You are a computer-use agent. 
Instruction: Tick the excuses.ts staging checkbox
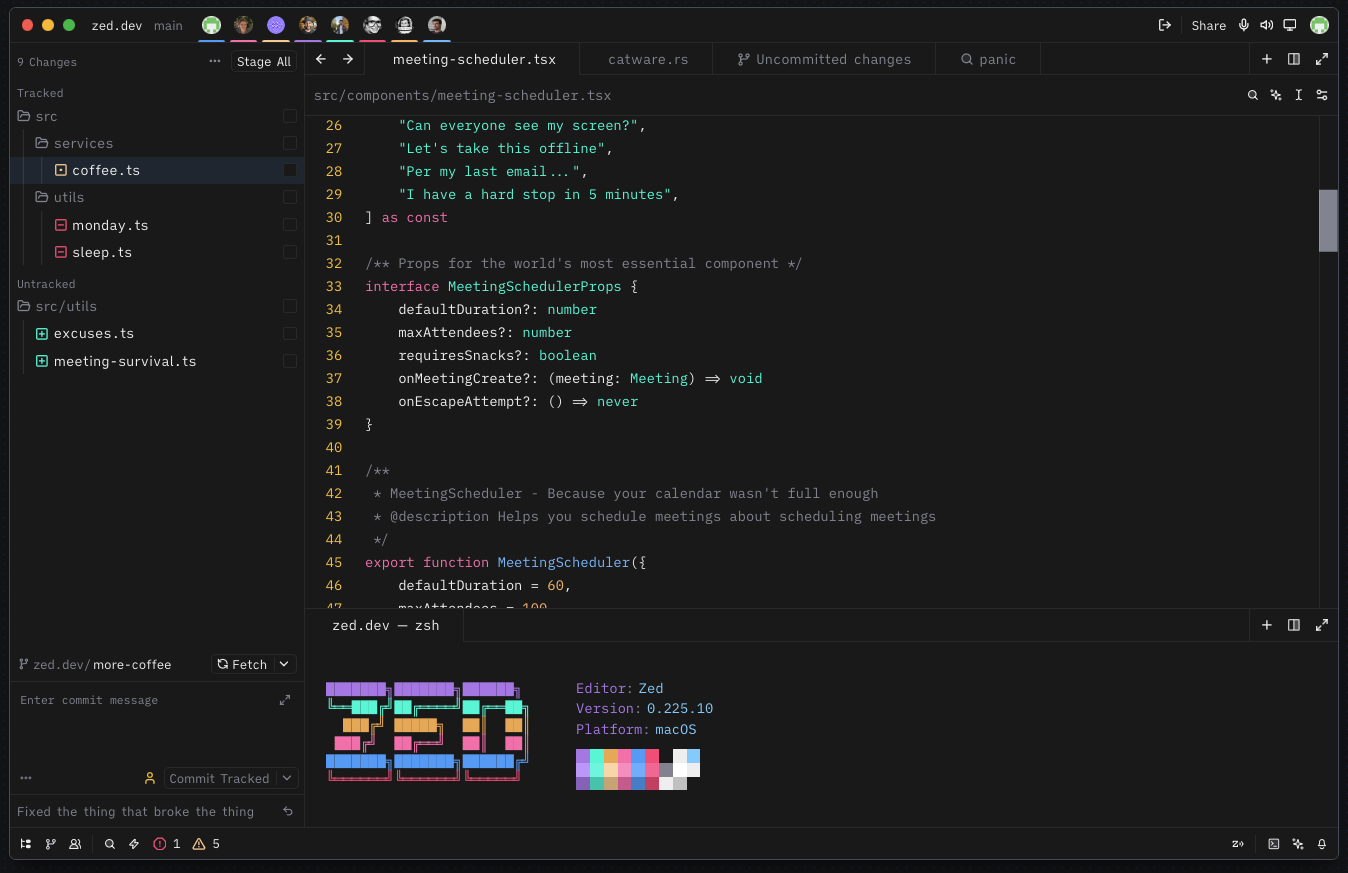pyautogui.click(x=290, y=333)
